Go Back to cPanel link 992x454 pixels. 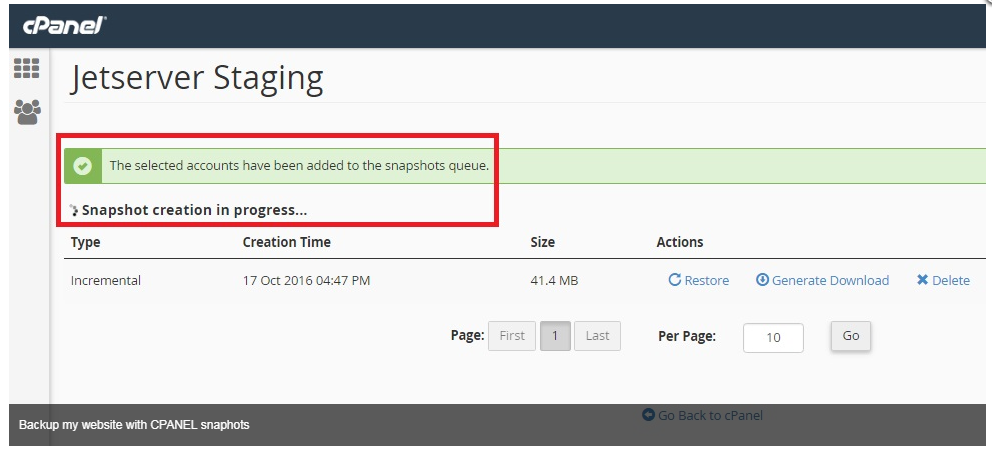pyautogui.click(x=702, y=415)
